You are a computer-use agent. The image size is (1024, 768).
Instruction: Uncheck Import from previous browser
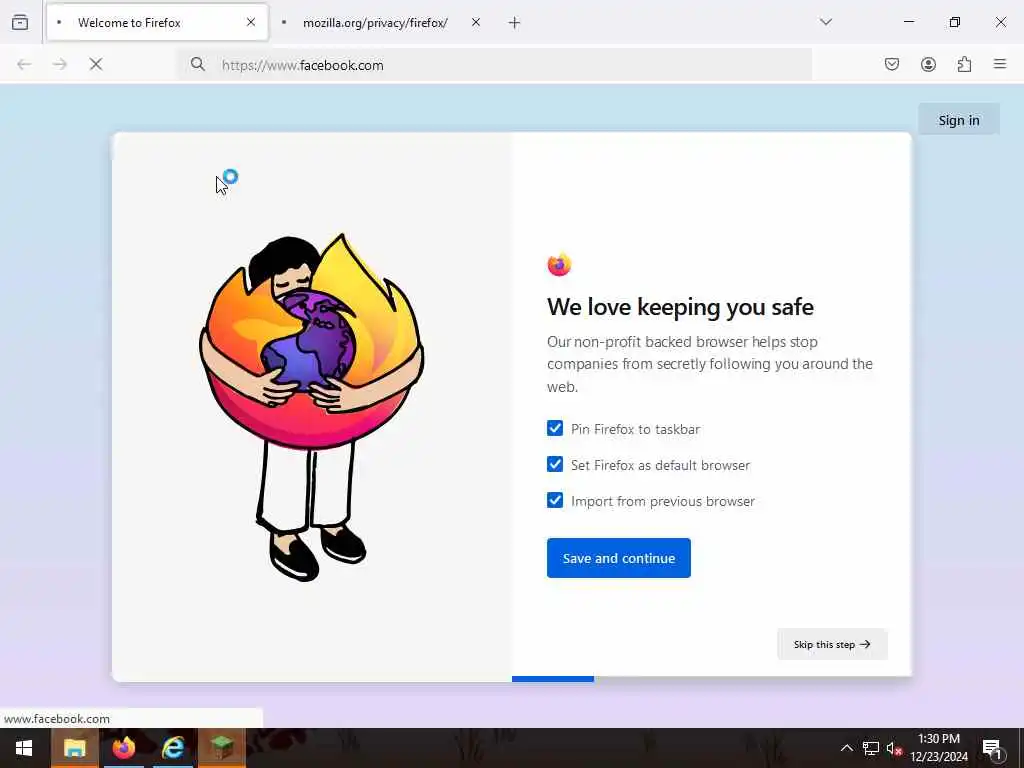pyautogui.click(x=555, y=500)
